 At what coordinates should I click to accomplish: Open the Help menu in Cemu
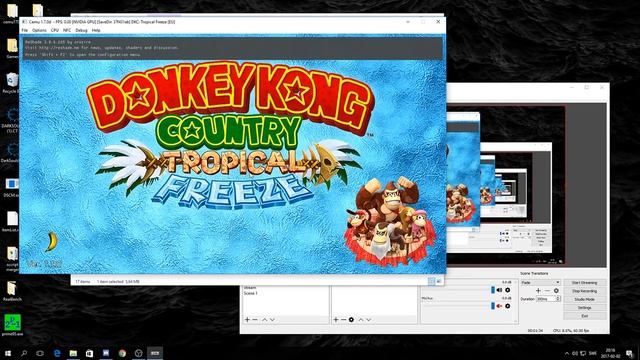(x=96, y=30)
